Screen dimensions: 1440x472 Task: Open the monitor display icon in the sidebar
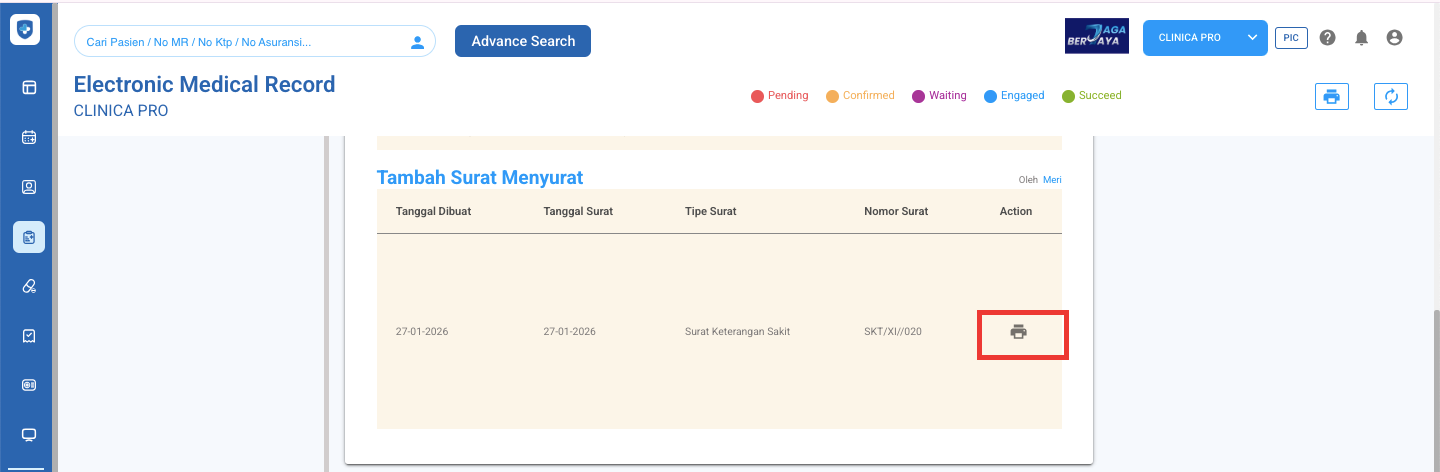29,435
